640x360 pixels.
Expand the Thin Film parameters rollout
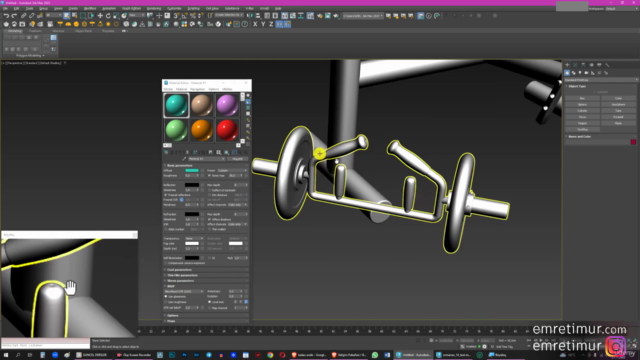[x=206, y=275]
